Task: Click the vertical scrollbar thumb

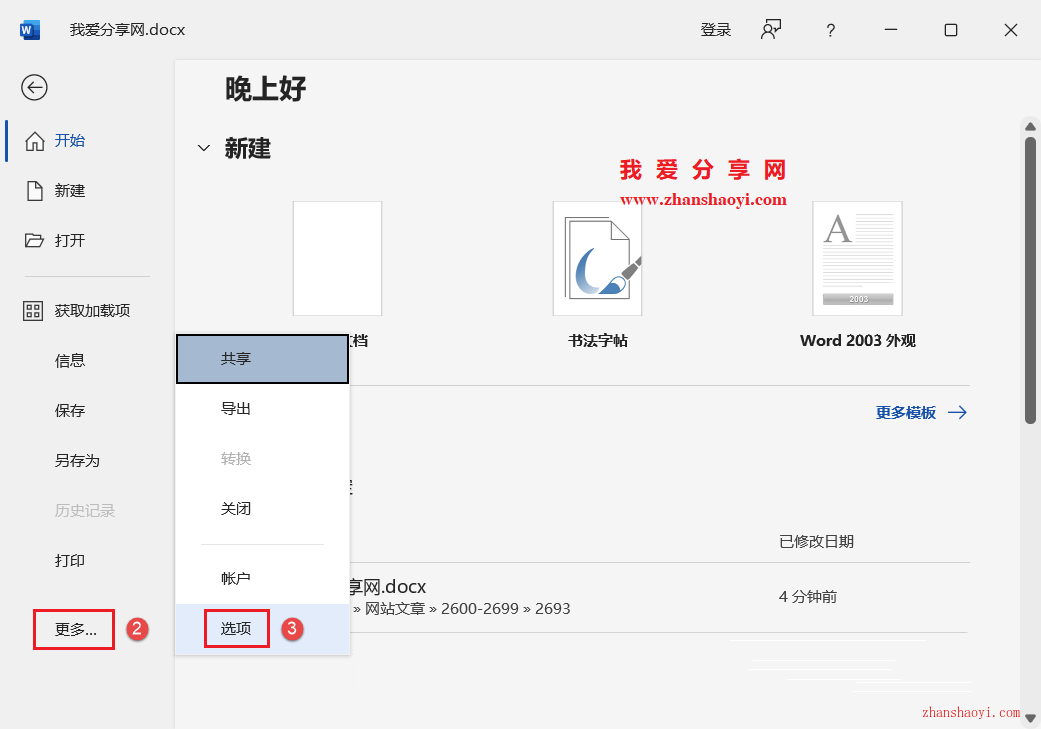Action: [x=1030, y=280]
